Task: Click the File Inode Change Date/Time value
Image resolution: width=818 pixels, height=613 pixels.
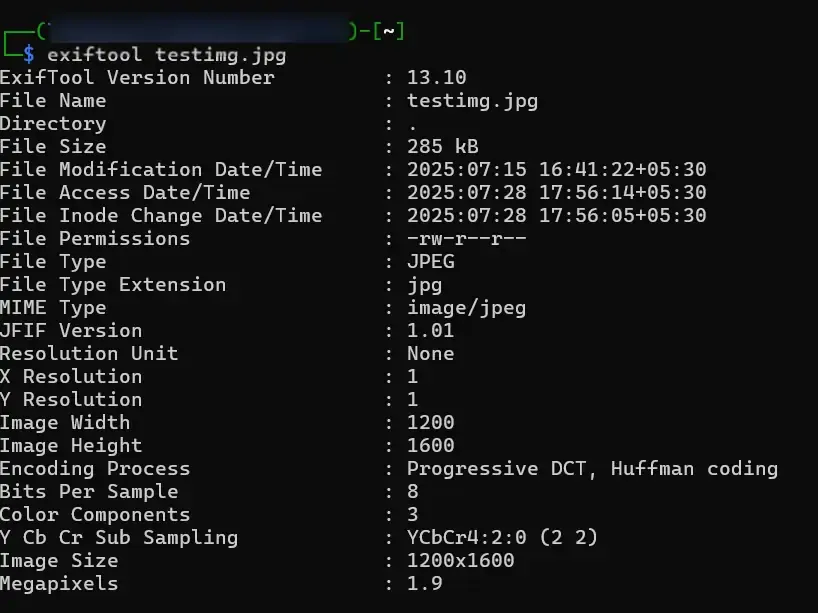Action: (x=556, y=215)
